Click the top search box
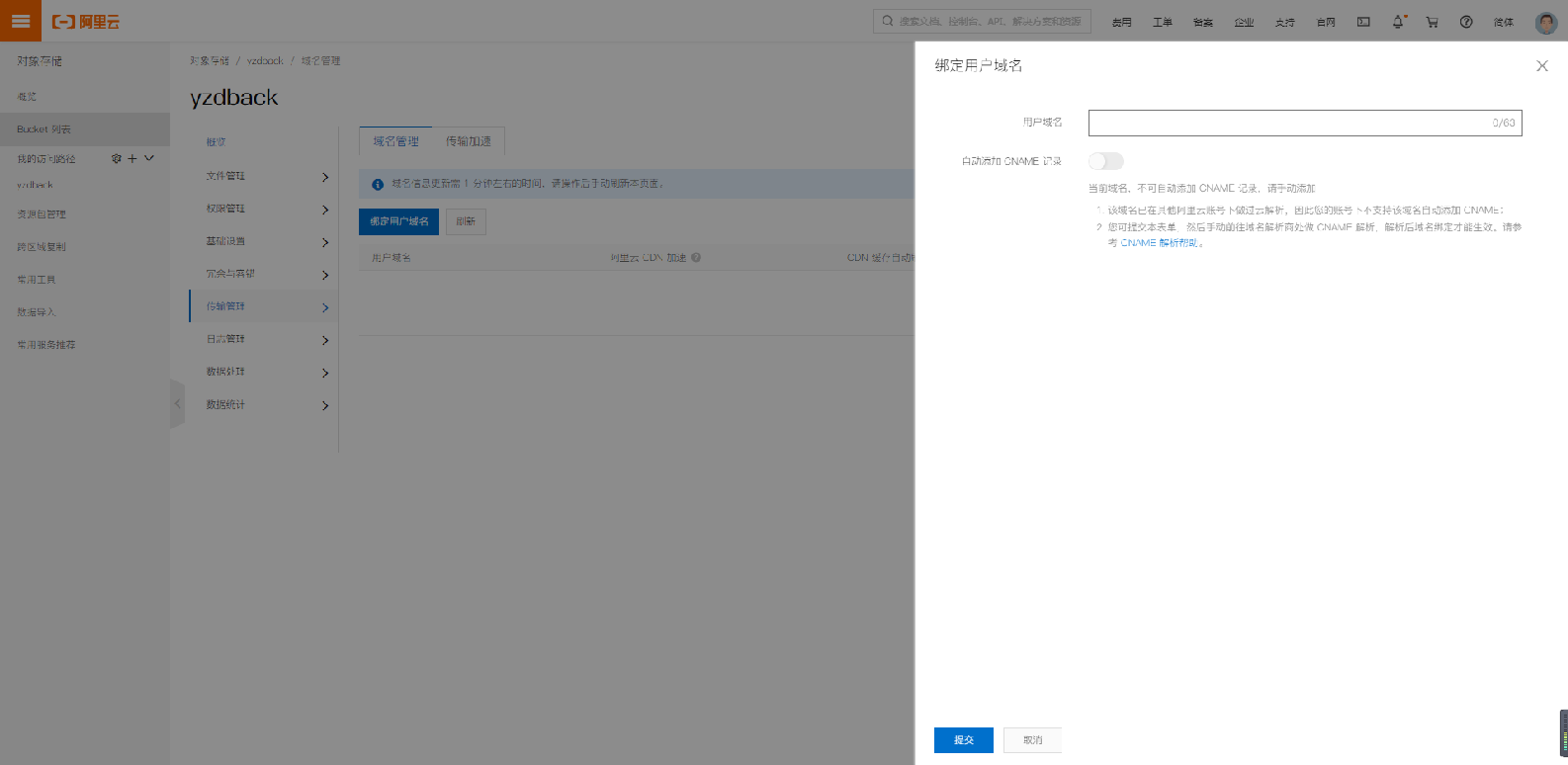Viewport: 1568px width, 765px height. [x=982, y=21]
